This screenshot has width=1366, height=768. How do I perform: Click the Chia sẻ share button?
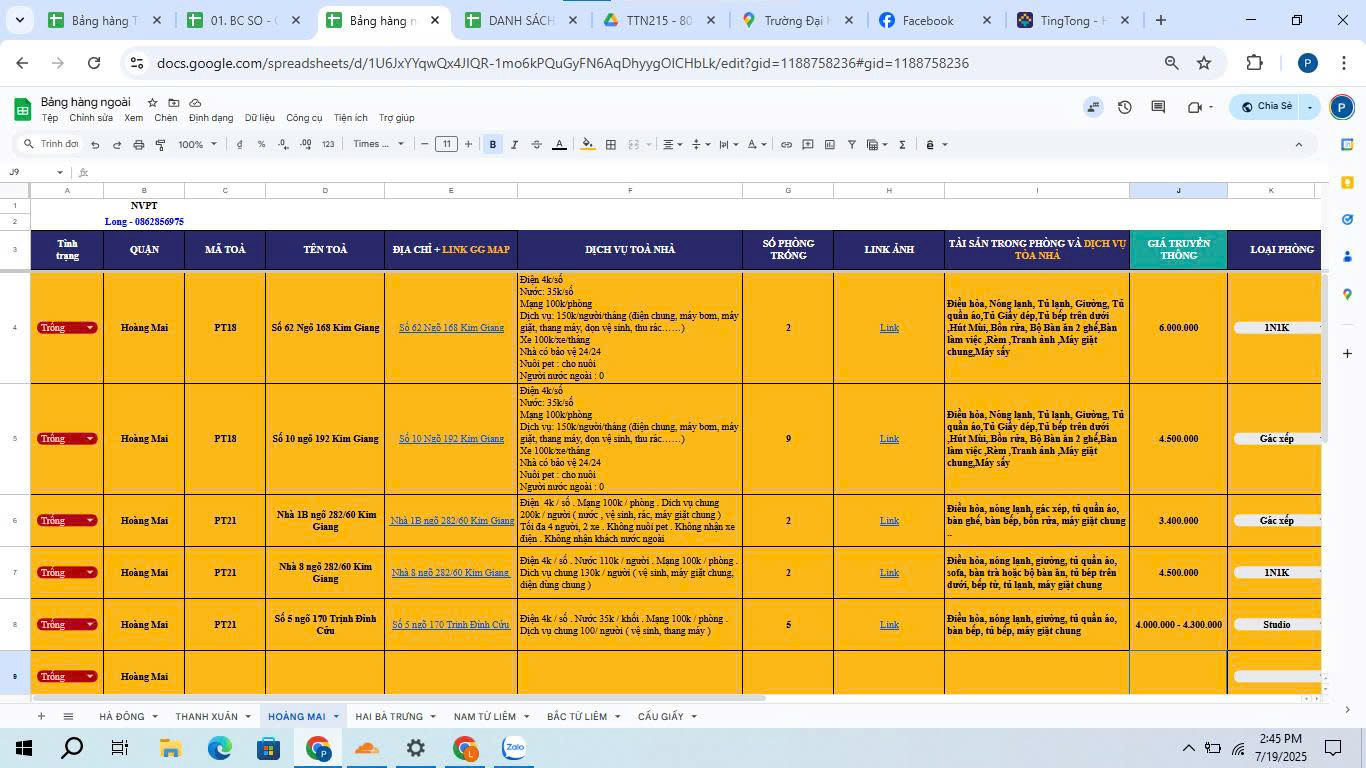(1266, 107)
